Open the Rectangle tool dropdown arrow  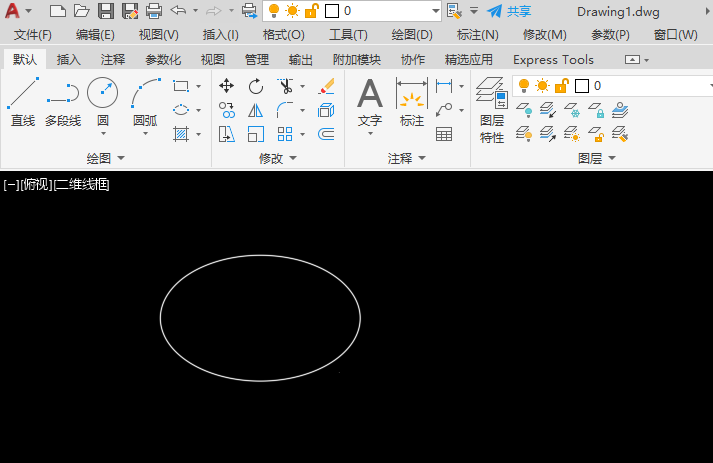[x=199, y=86]
